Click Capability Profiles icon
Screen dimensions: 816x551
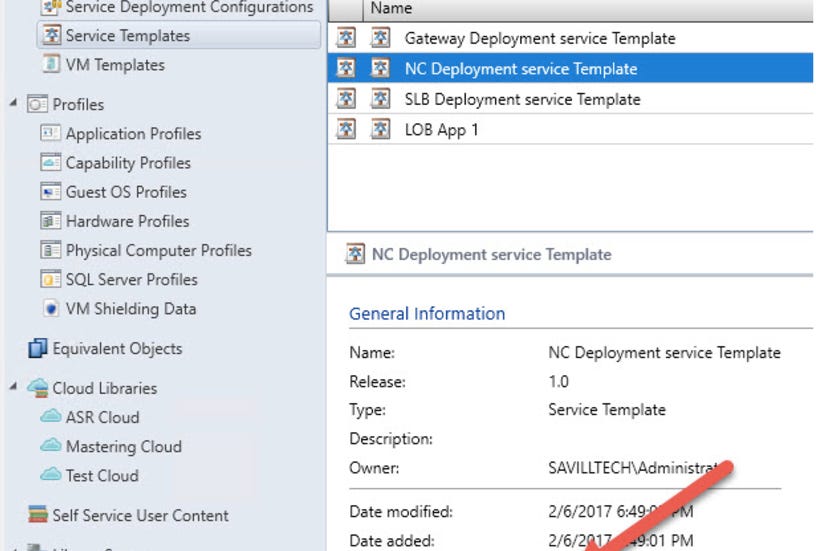50,162
